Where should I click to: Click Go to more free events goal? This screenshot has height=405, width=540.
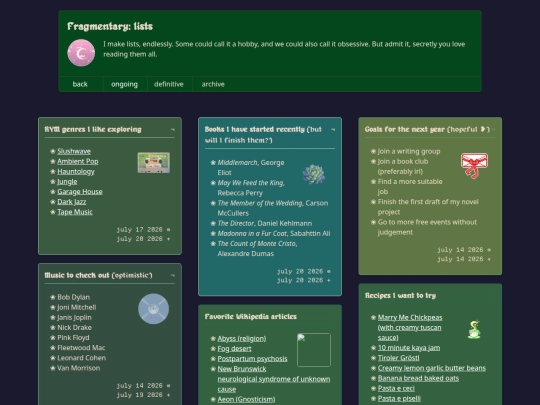click(x=427, y=227)
